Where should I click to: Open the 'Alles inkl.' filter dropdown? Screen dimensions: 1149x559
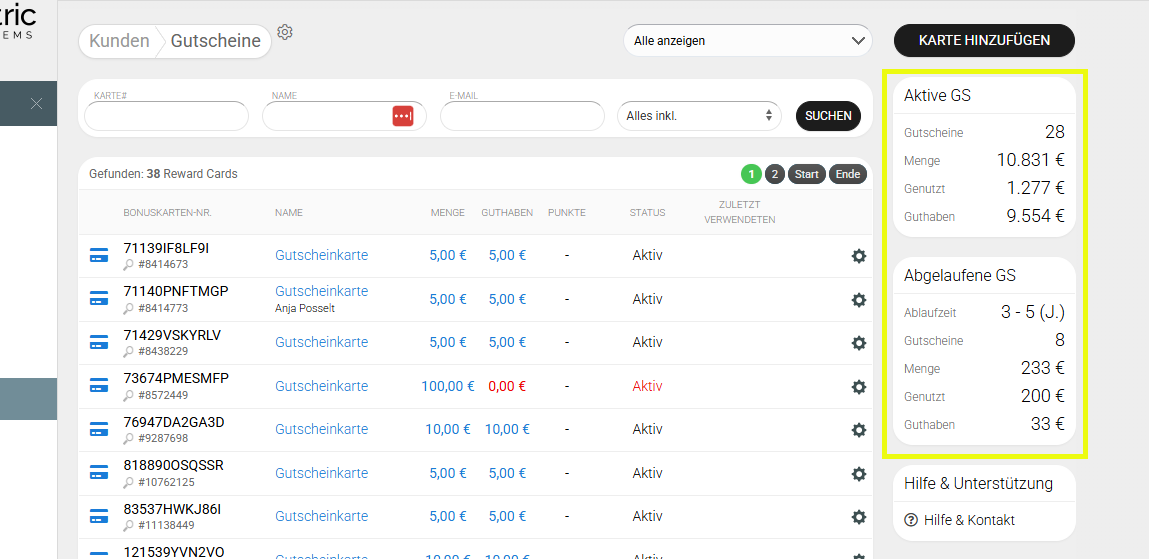[699, 116]
